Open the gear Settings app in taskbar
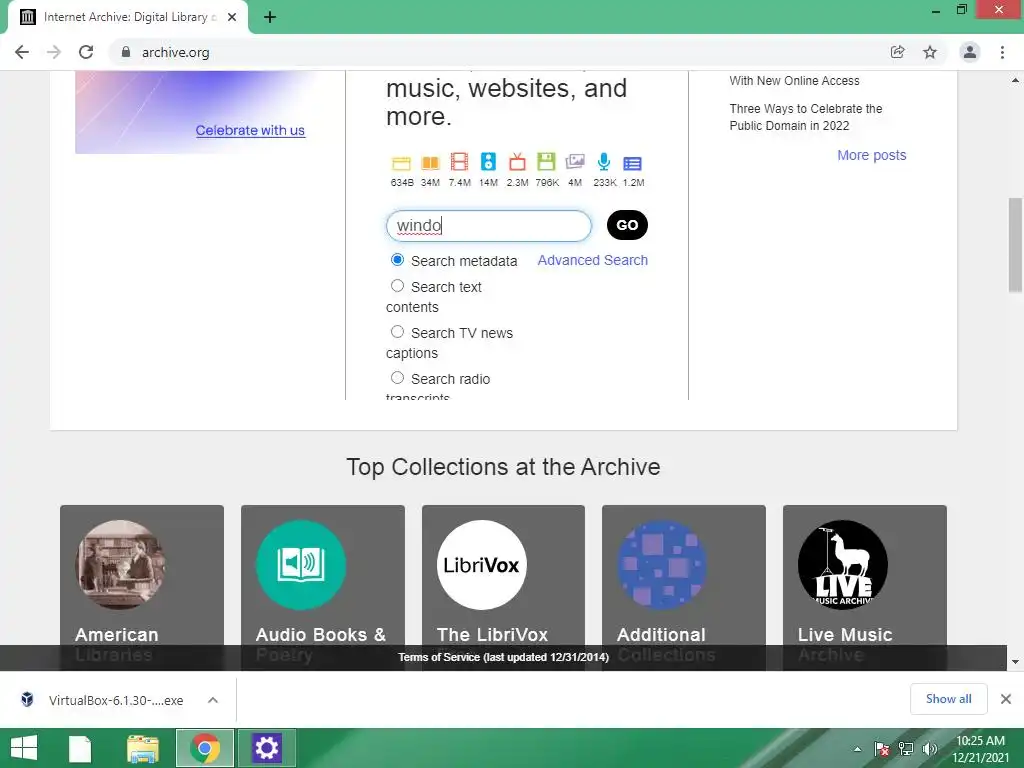This screenshot has width=1024, height=768. point(266,748)
